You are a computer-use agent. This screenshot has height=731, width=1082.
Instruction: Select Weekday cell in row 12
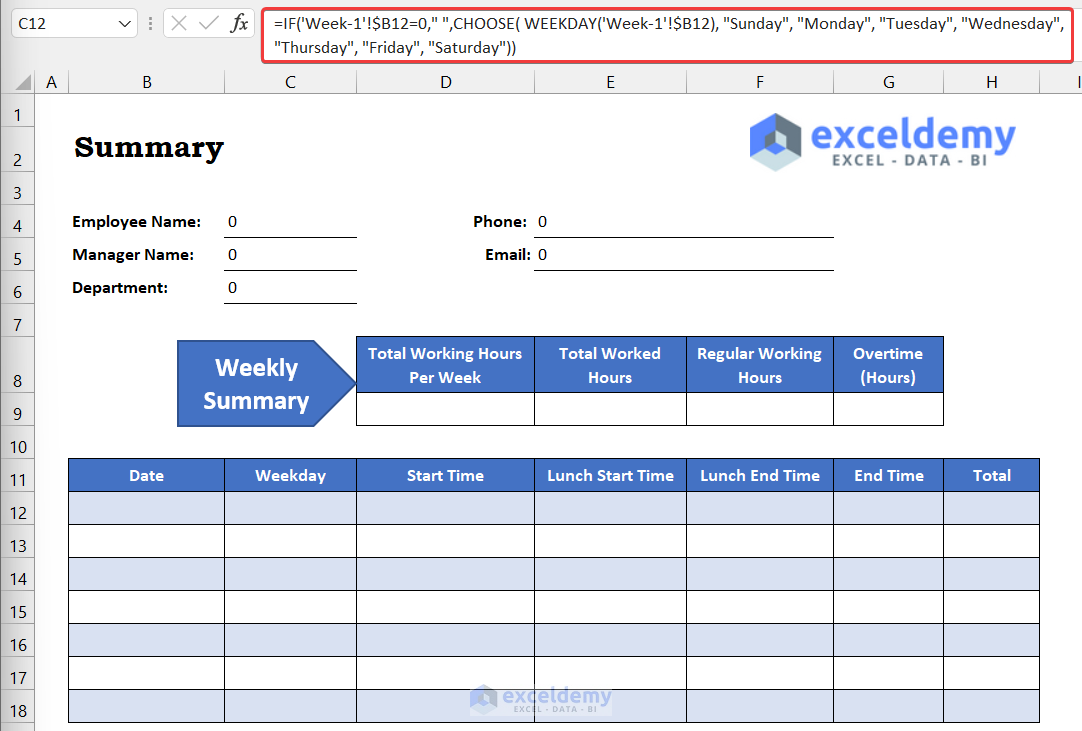click(291, 508)
